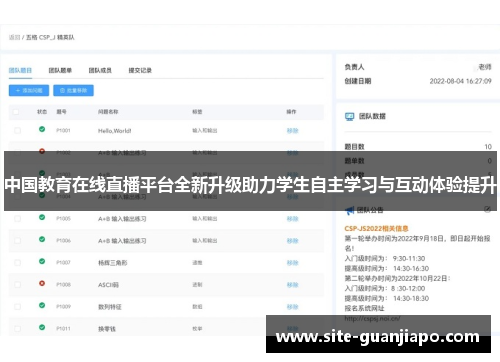Screen dimensions: 500x362
Task: Click the CSP-JS2022相关信息 announcement heading
Action: [x=376, y=229]
